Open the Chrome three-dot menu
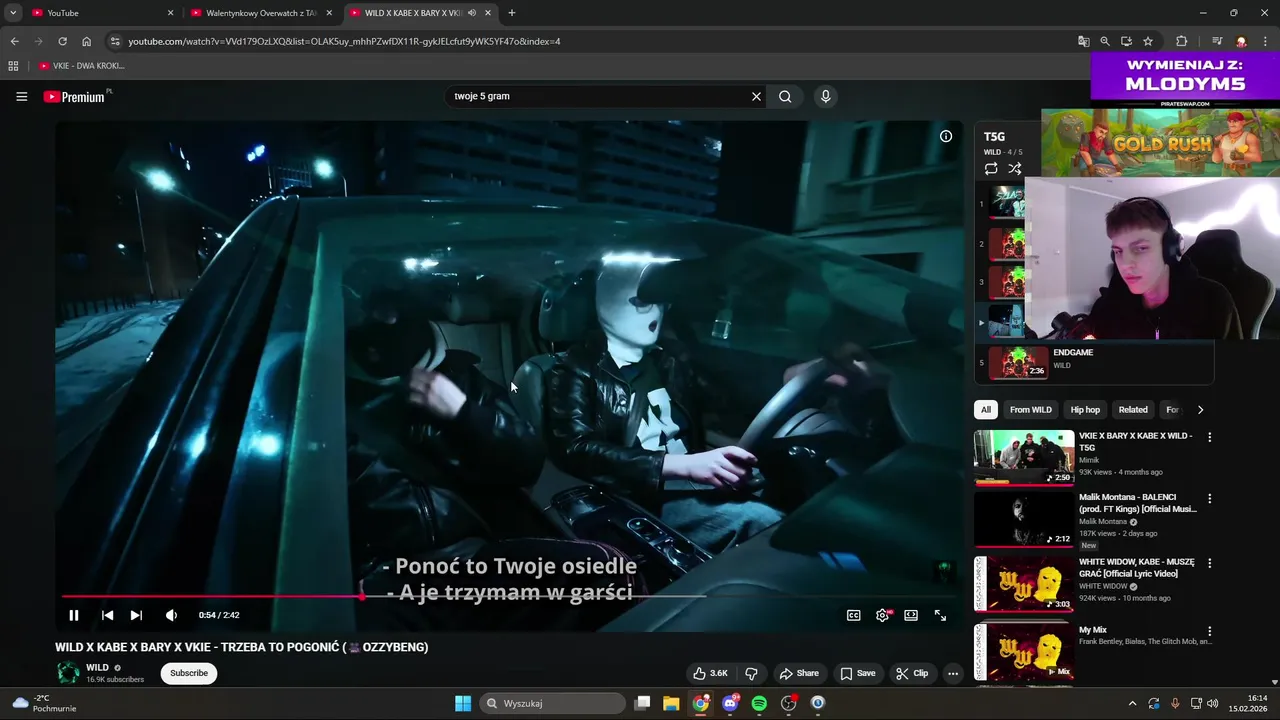 pos(1264,41)
